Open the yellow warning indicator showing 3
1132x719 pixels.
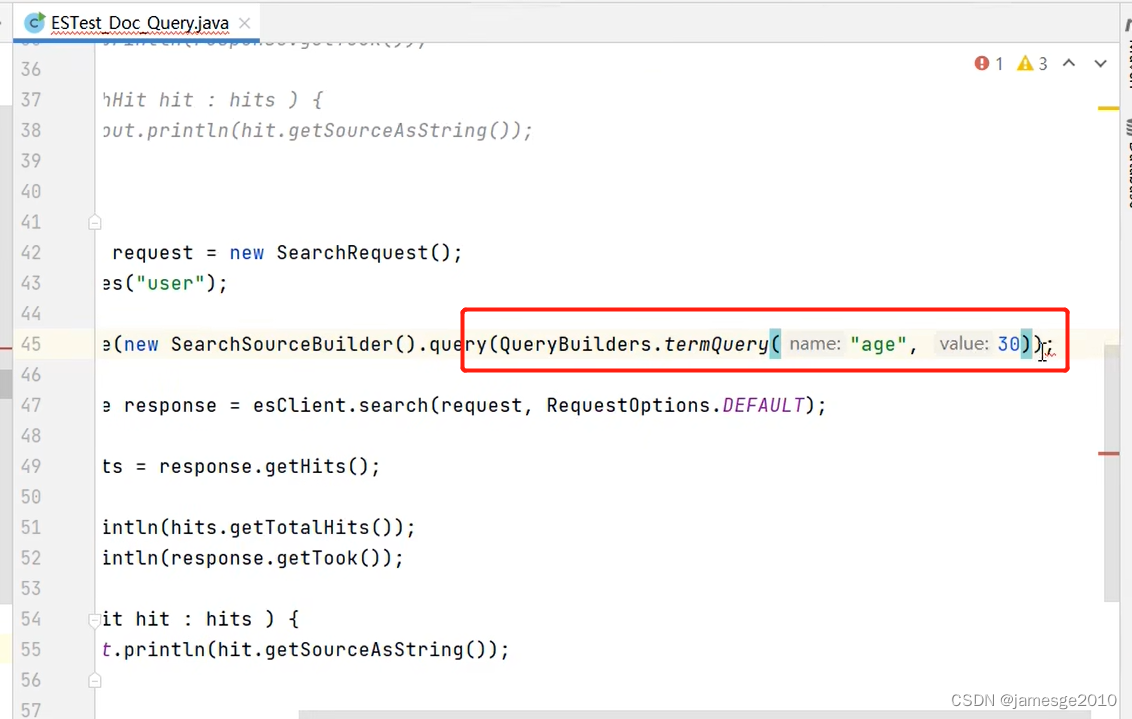(x=1032, y=64)
